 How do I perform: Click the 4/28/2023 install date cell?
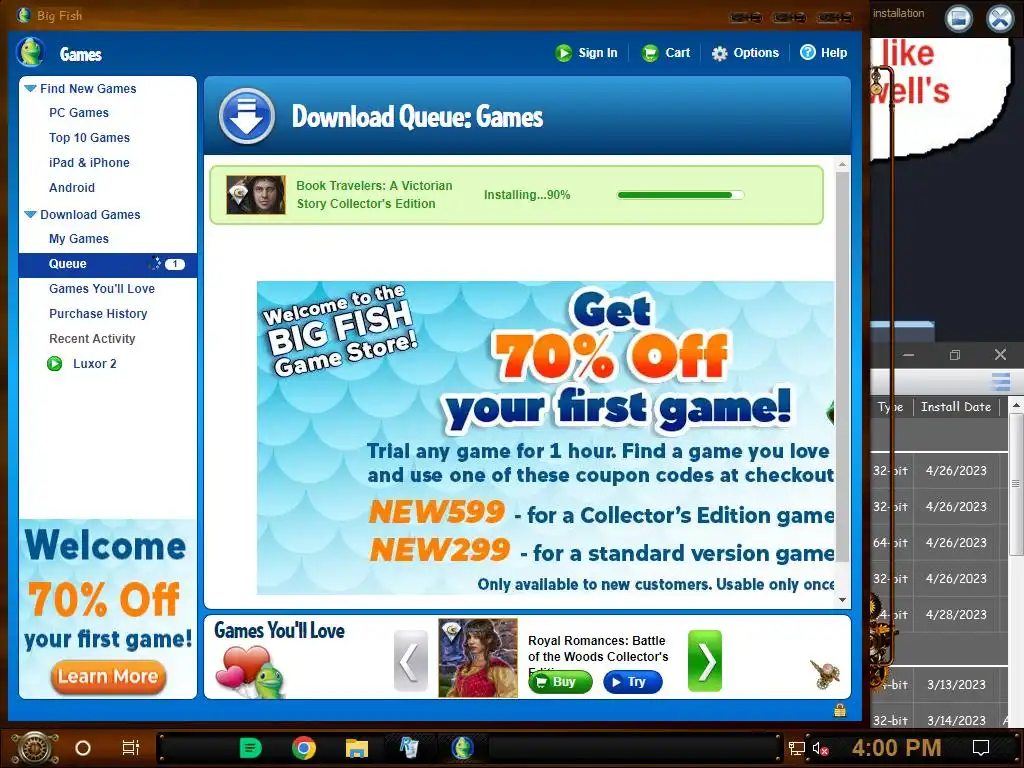click(x=956, y=615)
